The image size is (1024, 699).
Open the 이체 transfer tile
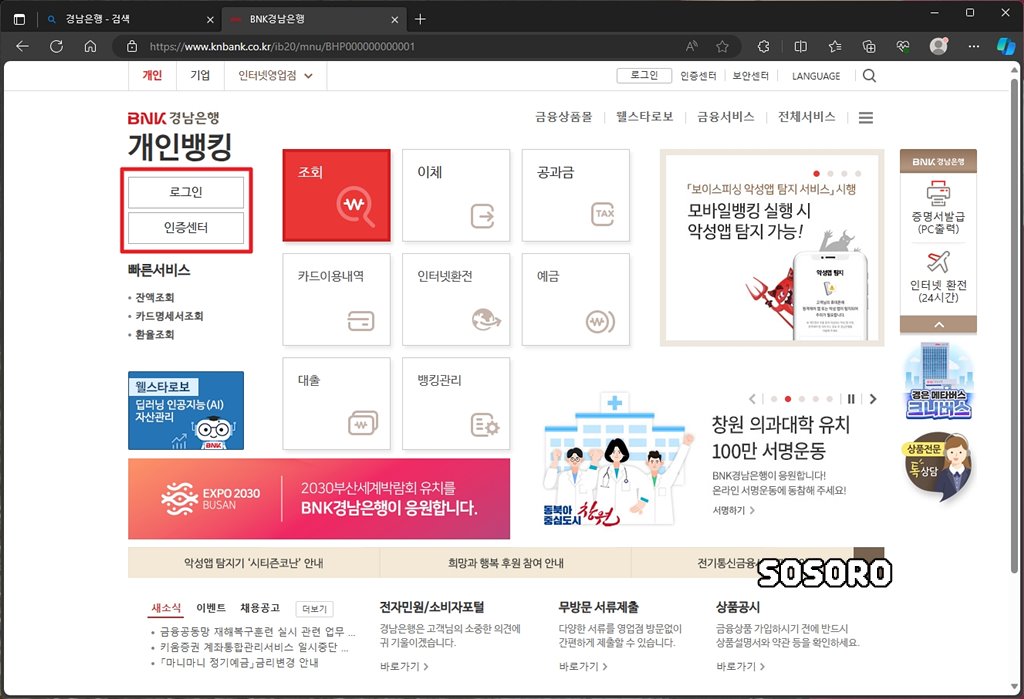point(456,195)
